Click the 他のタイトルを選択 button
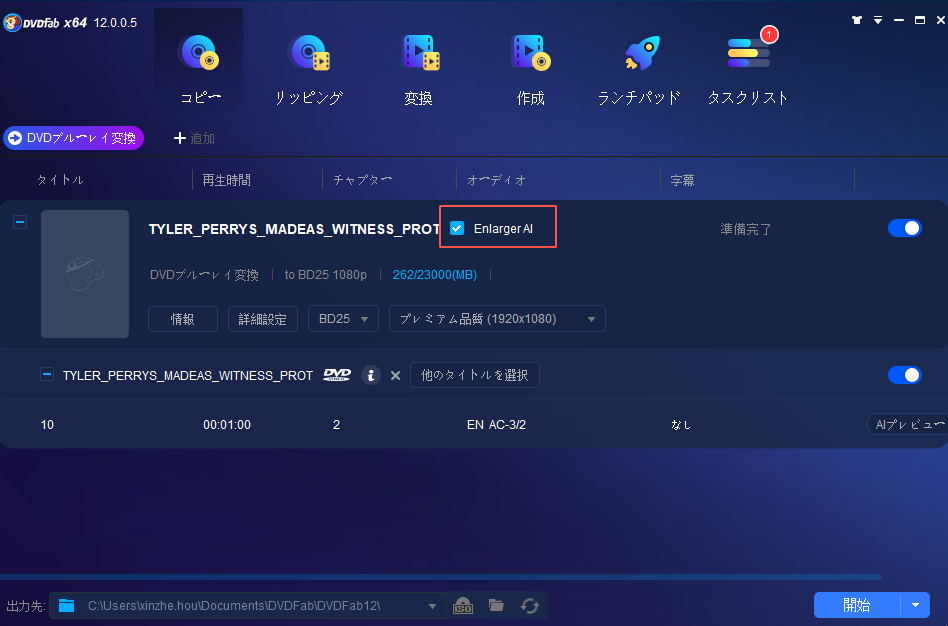Screen dimensions: 948x626 pos(475,375)
